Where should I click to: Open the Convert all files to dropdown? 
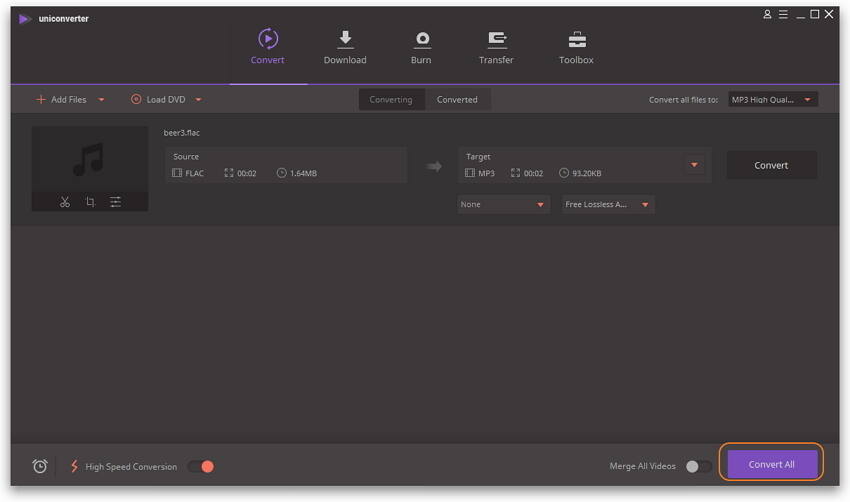tap(772, 100)
